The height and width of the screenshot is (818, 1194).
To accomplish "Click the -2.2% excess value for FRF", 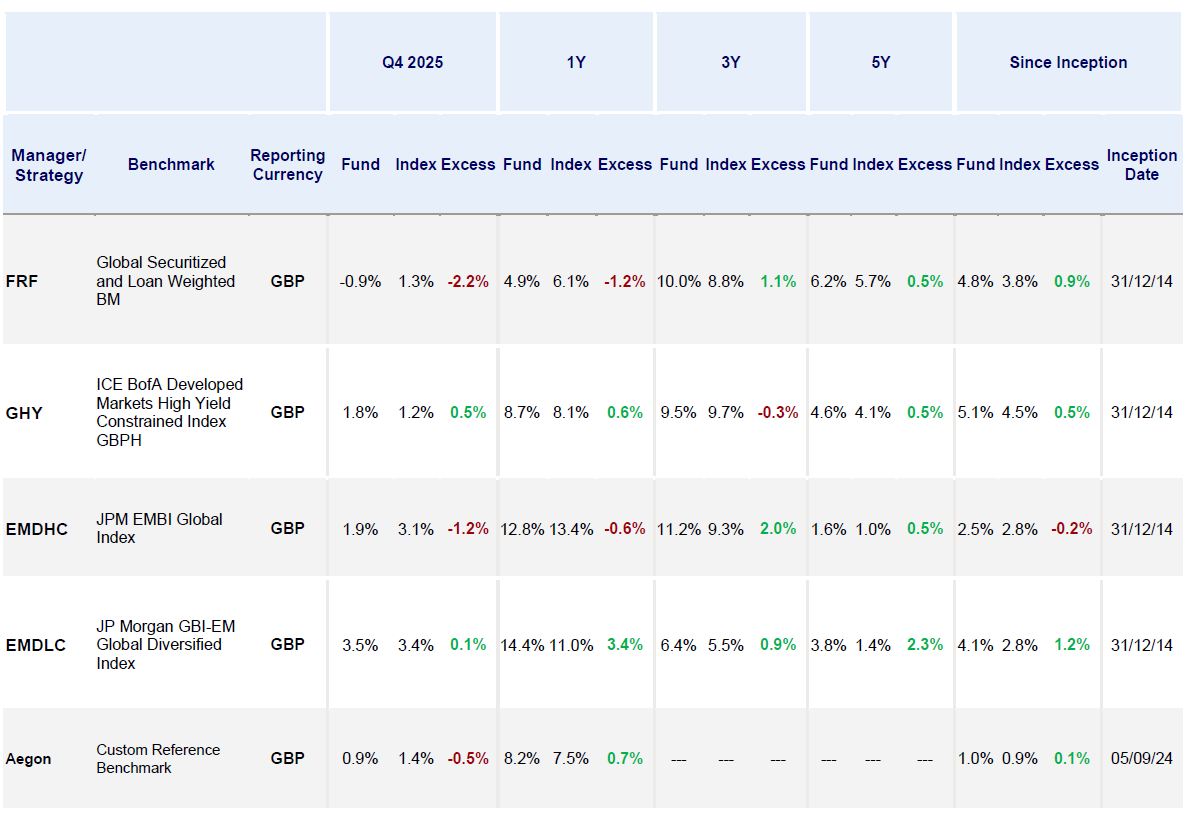I will (x=466, y=282).
